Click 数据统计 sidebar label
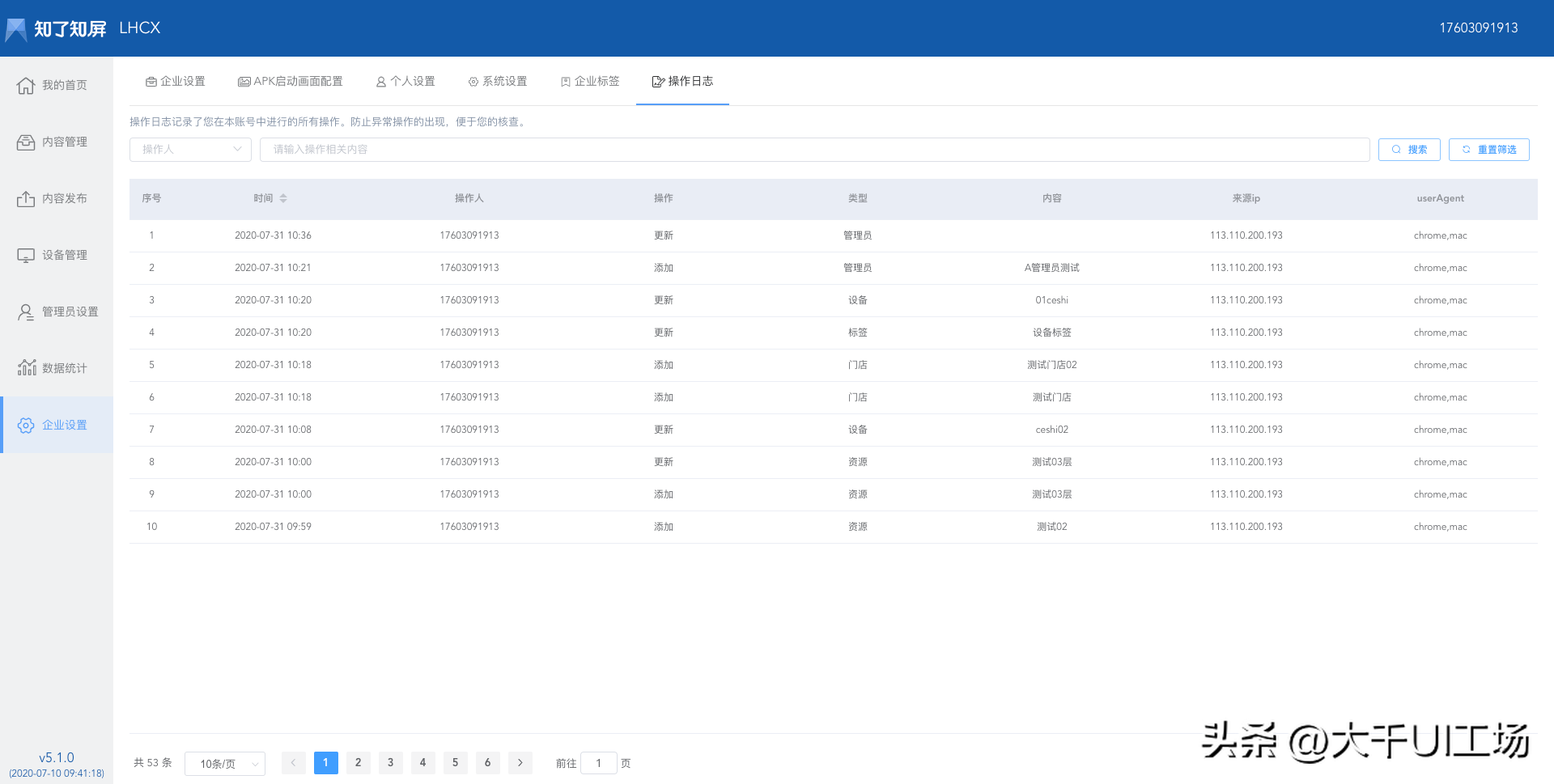 pyautogui.click(x=65, y=368)
